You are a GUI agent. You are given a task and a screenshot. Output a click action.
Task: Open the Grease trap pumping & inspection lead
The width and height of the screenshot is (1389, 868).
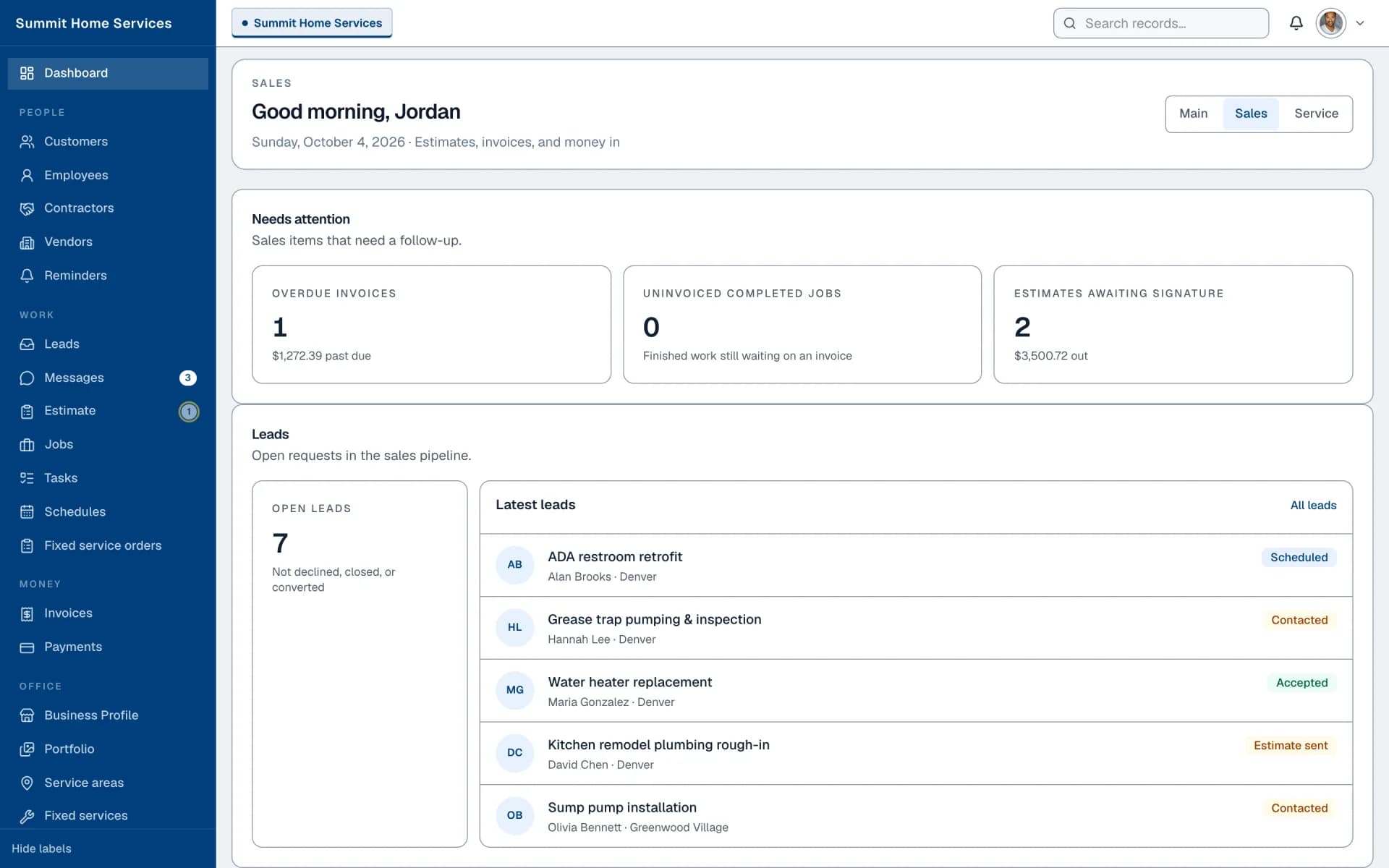point(916,628)
